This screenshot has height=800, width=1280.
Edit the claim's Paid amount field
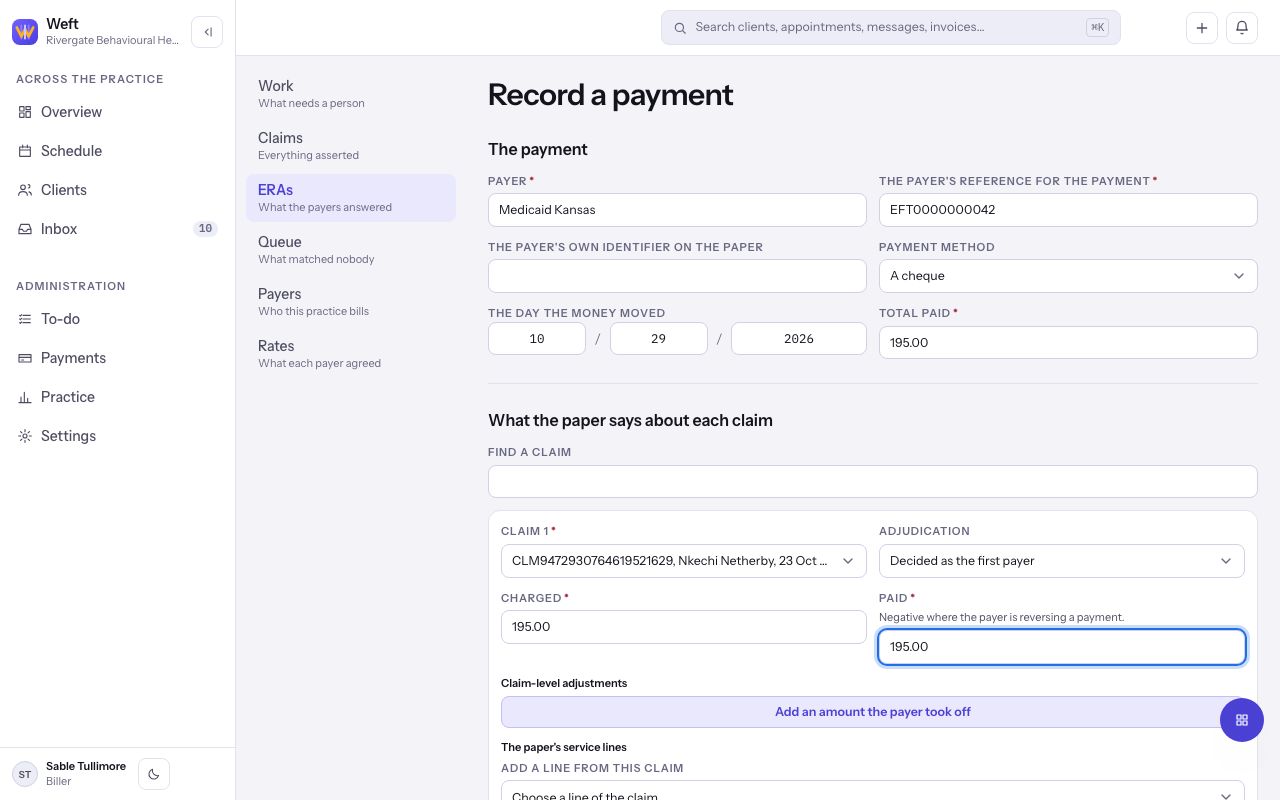(x=1062, y=647)
